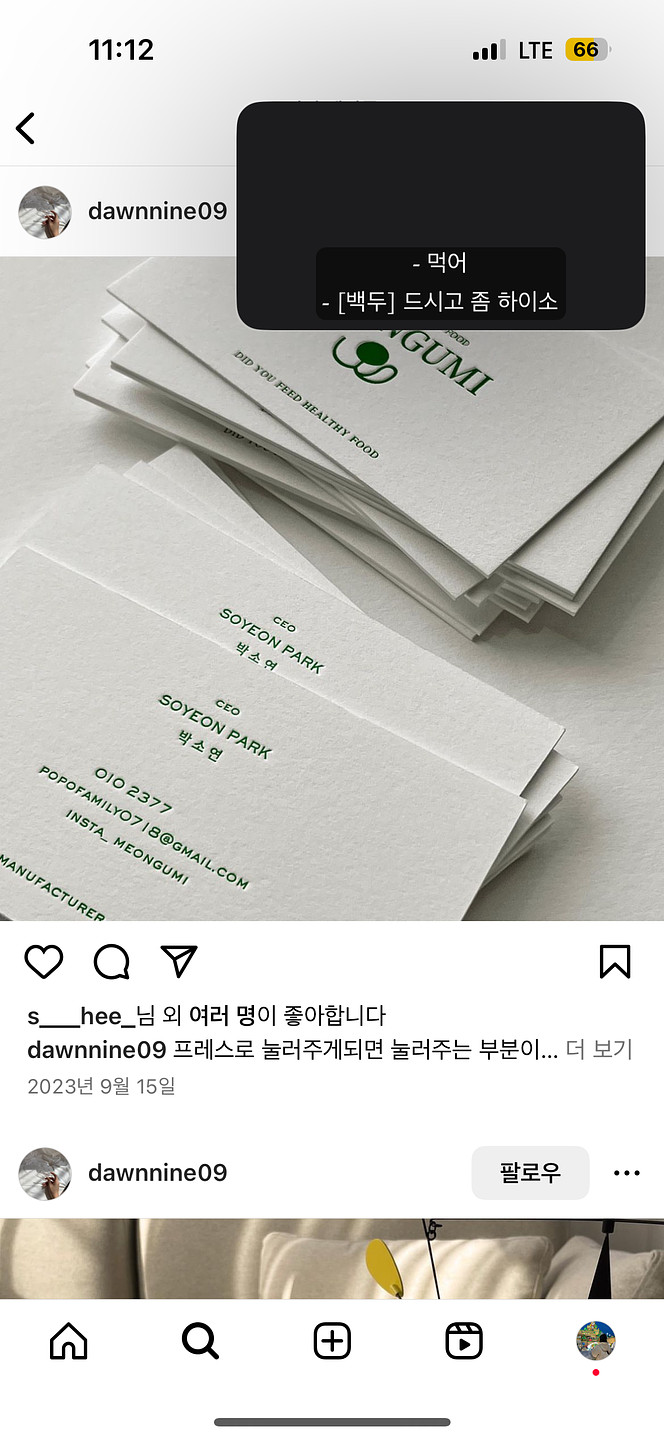This screenshot has width=664, height=1440.
Task: Save post with bookmark icon
Action: (x=615, y=961)
